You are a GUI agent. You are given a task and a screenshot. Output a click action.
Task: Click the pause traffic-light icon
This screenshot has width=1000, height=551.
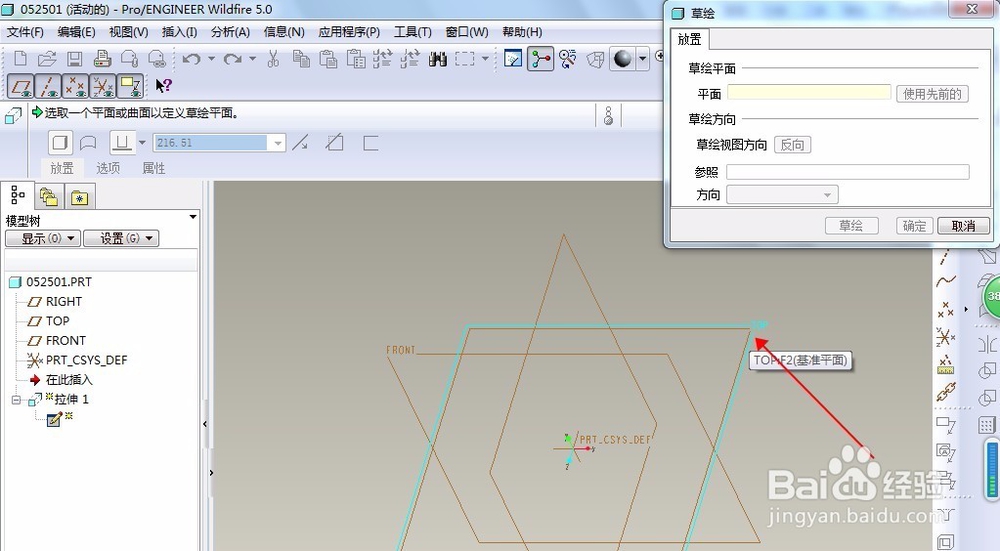click(x=608, y=115)
